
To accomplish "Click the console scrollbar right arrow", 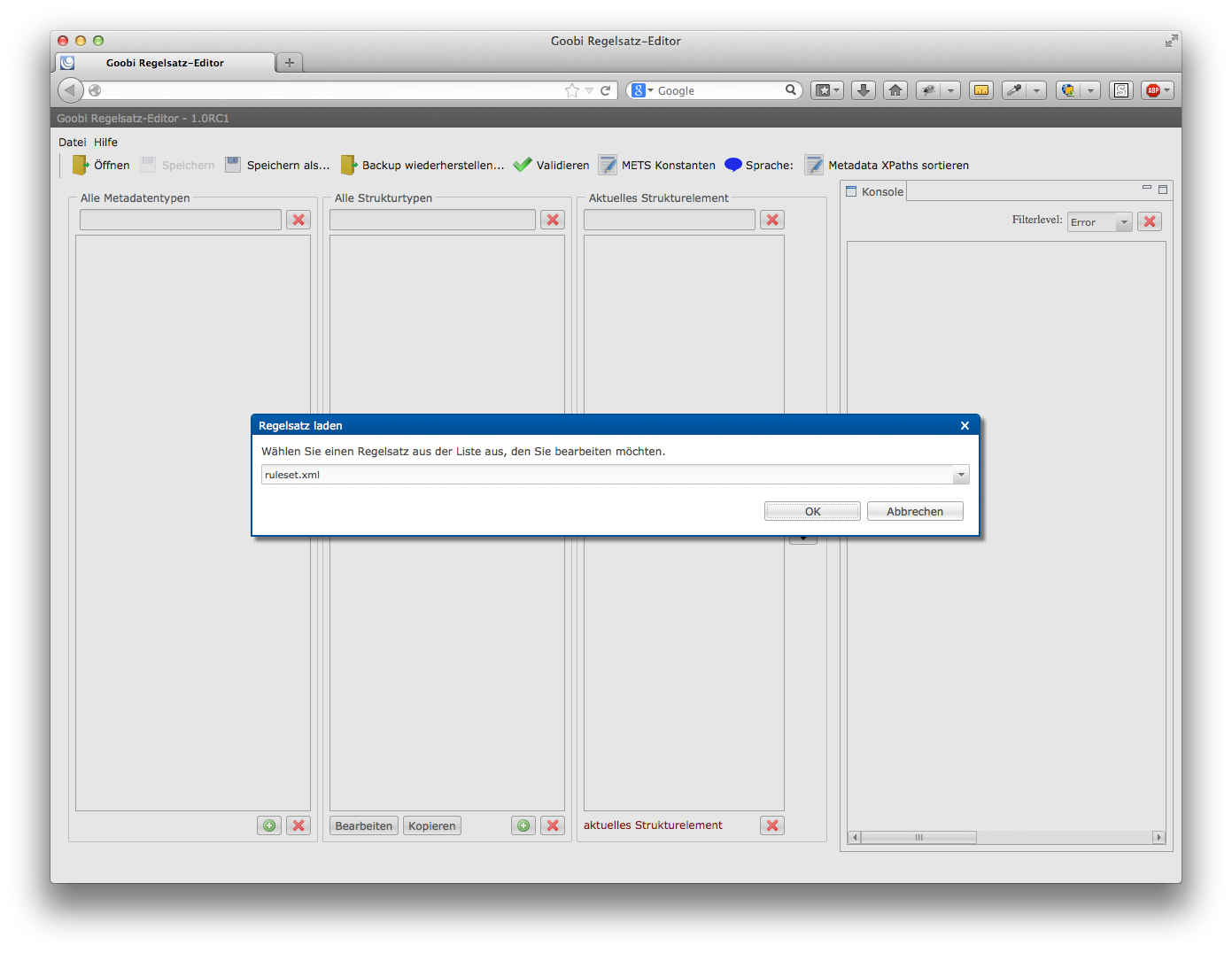I will click(1158, 837).
